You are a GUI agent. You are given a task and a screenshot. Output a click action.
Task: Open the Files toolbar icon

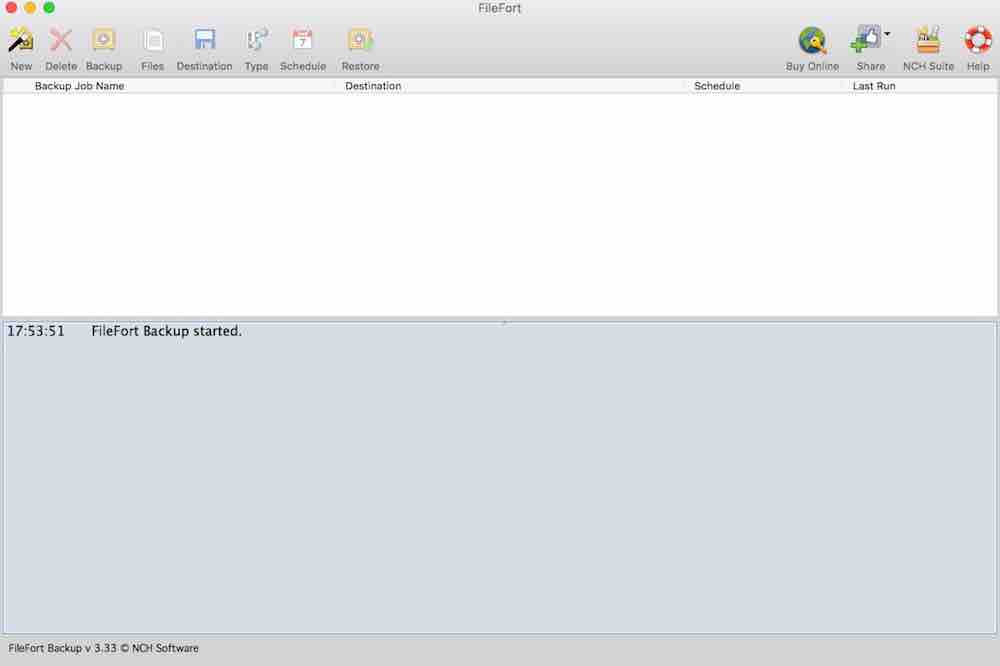(x=152, y=41)
